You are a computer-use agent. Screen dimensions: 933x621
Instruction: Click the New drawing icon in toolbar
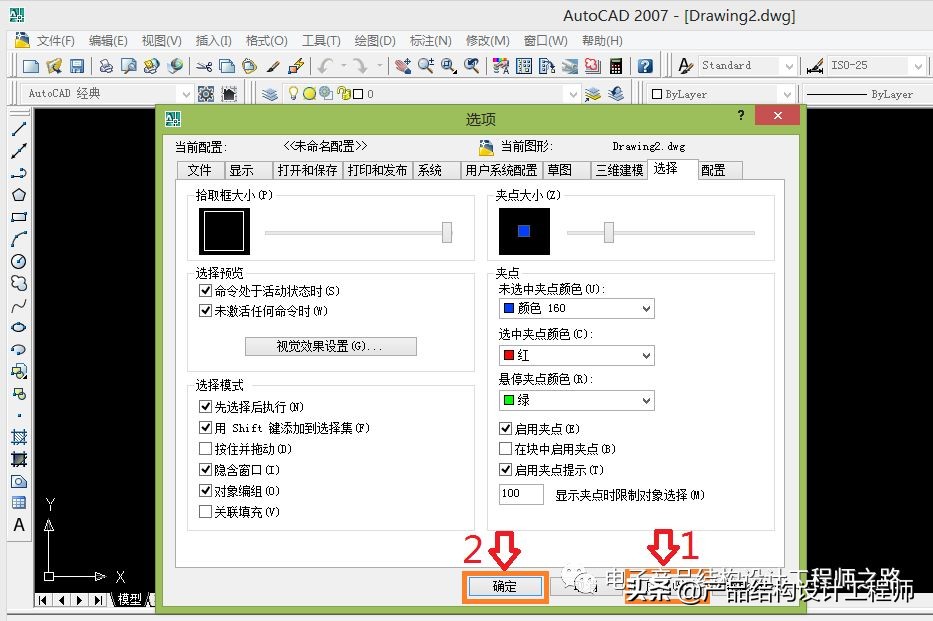(30, 66)
